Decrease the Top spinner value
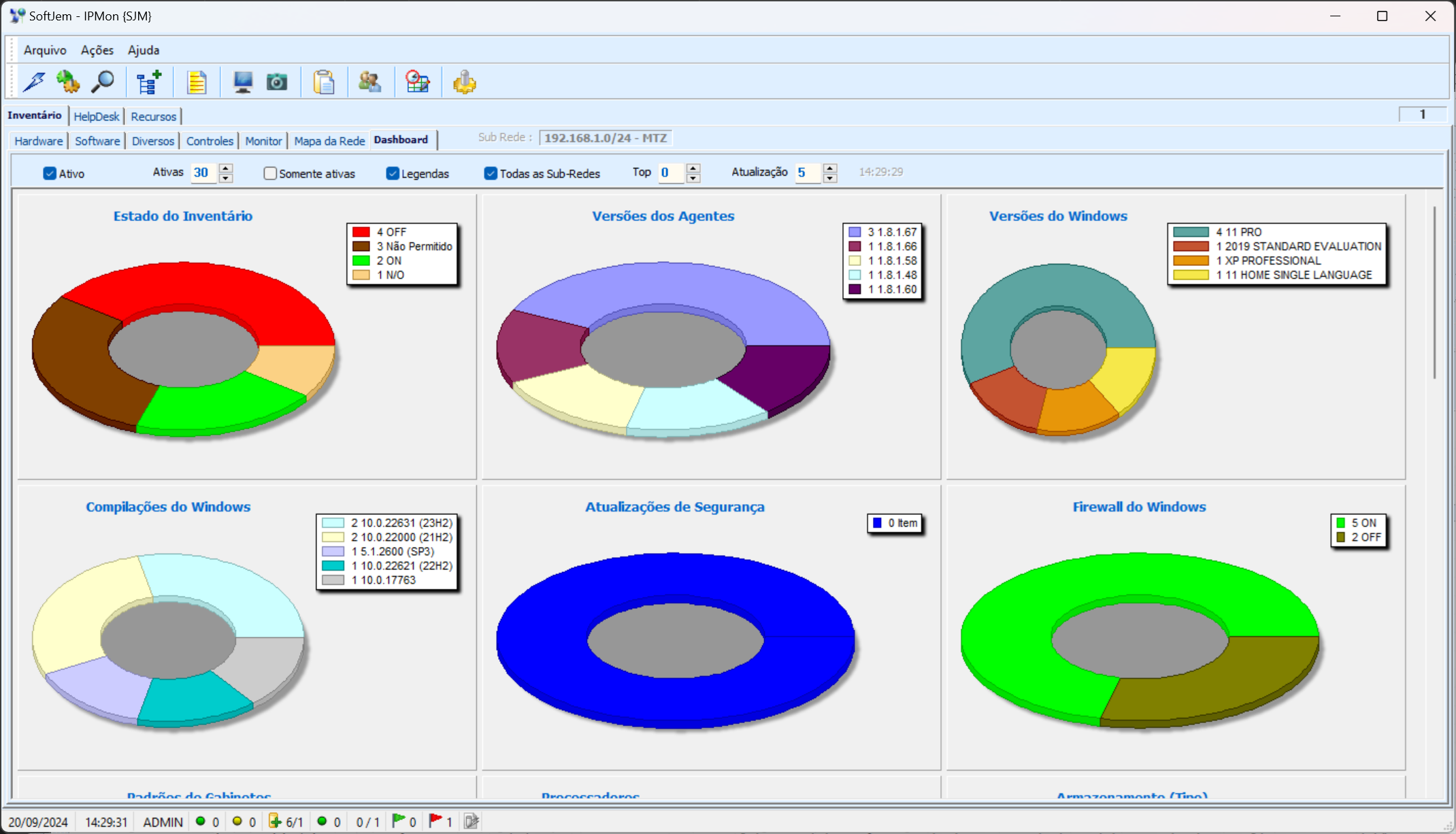 pos(693,178)
